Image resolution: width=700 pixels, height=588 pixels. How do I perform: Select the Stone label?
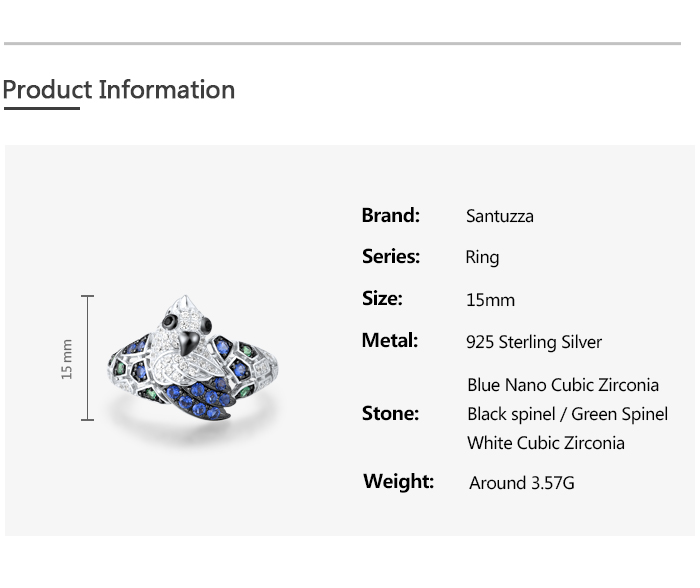[x=390, y=414]
